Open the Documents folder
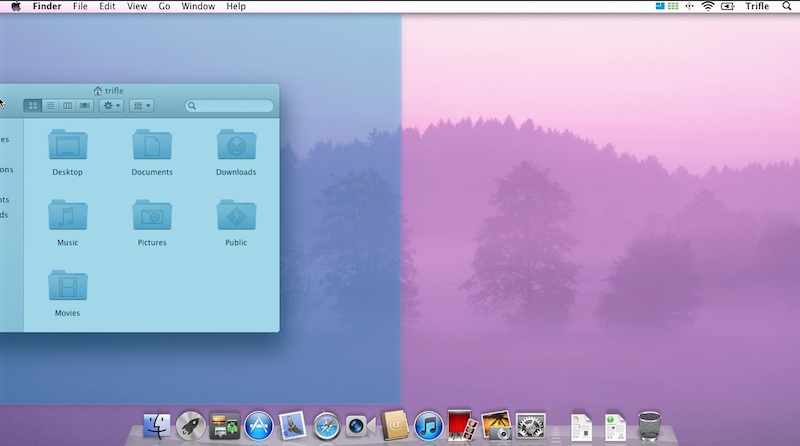800x446 pixels. coord(152,146)
